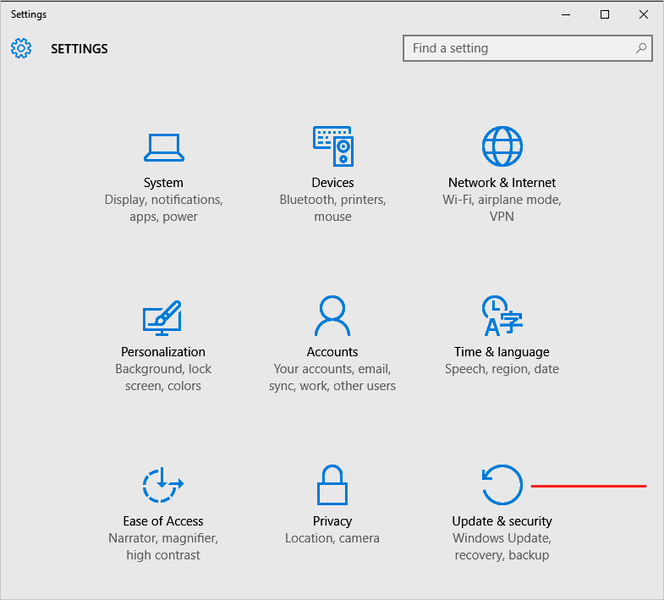This screenshot has width=664, height=600.
Task: Maximize the Settings window
Action: click(605, 14)
